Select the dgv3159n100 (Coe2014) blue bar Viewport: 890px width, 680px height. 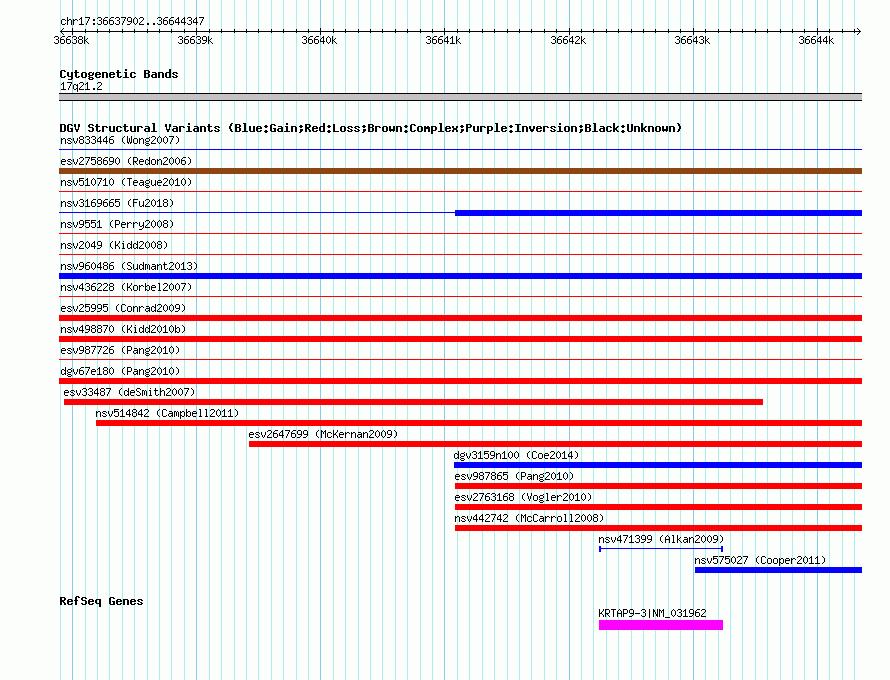click(x=658, y=465)
